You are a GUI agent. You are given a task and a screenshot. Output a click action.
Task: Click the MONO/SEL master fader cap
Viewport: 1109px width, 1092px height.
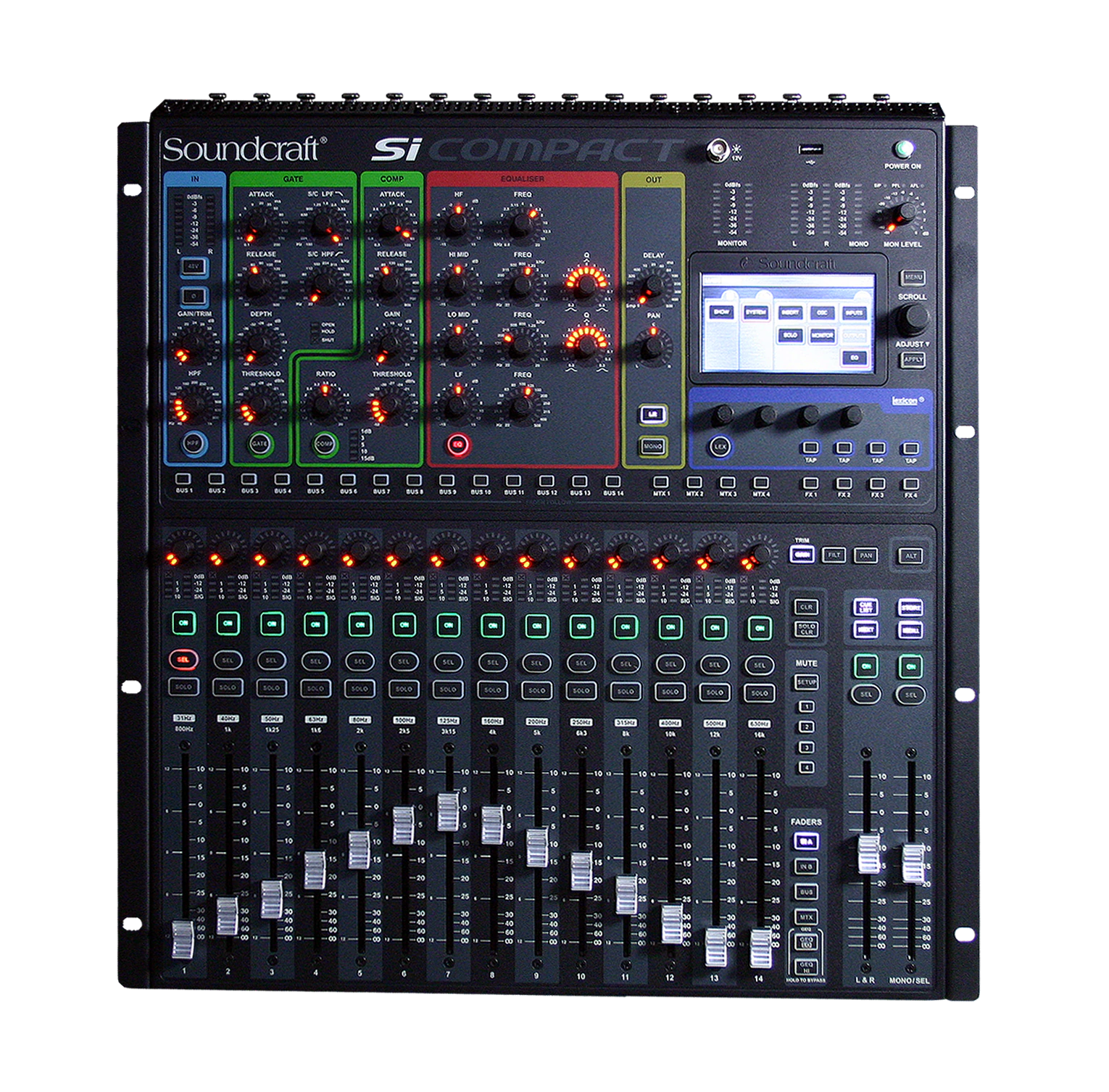coord(913,863)
